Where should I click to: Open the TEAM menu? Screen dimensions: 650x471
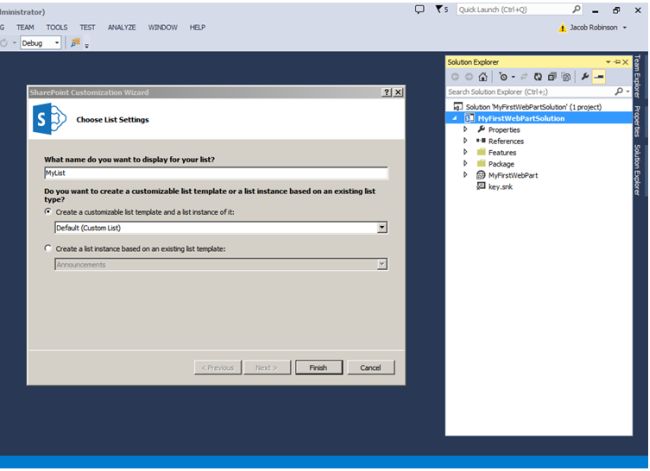pyautogui.click(x=25, y=27)
